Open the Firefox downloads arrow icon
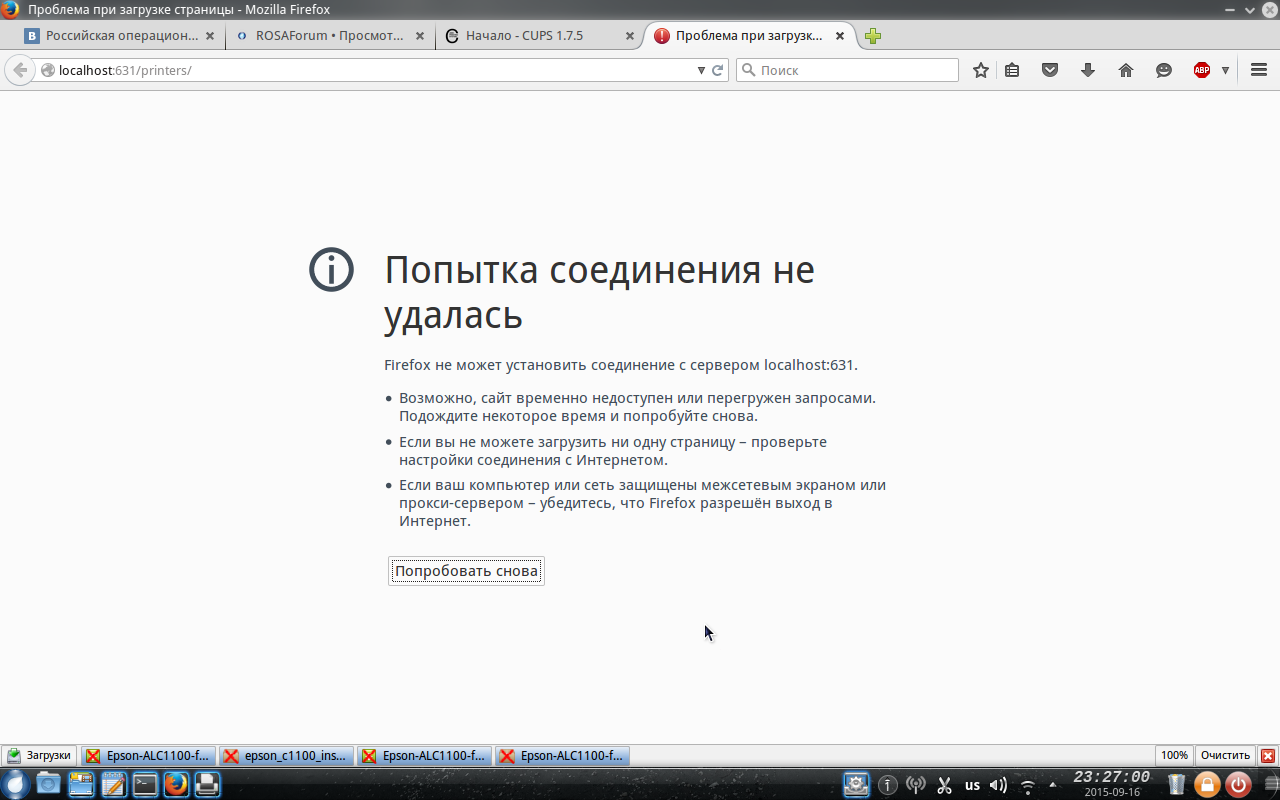 coord(1088,70)
